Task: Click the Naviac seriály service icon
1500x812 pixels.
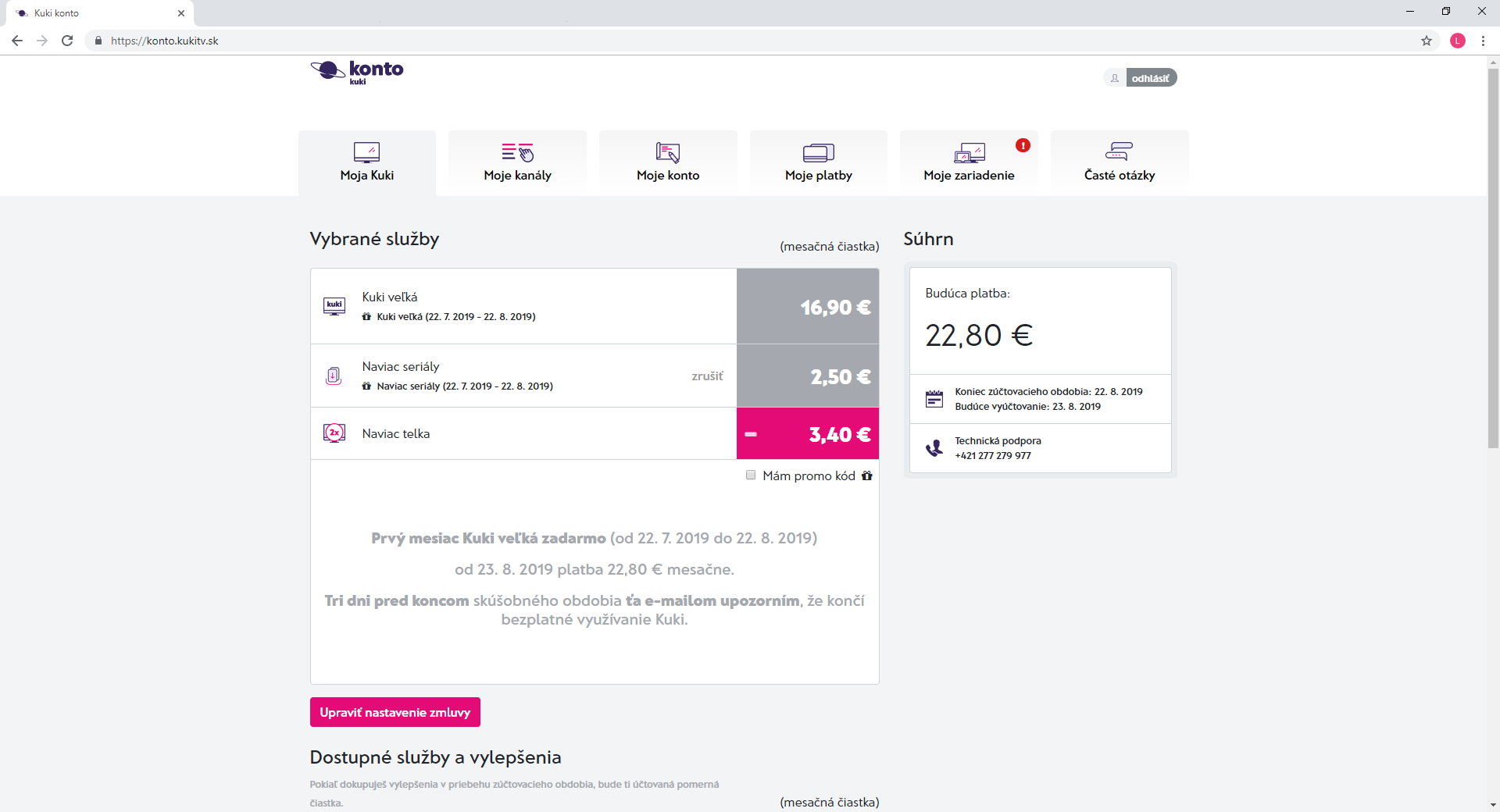Action: (x=334, y=376)
